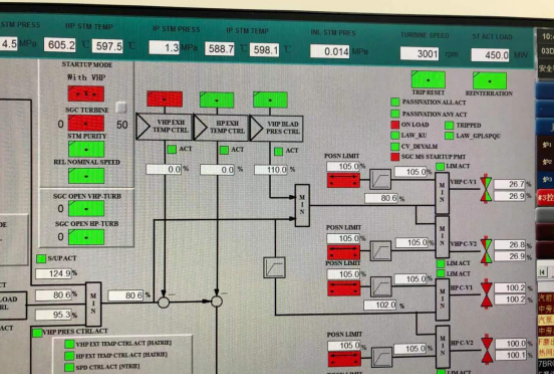
Task: Click the ramp function block below MIN selector
Action: [x=274, y=267]
